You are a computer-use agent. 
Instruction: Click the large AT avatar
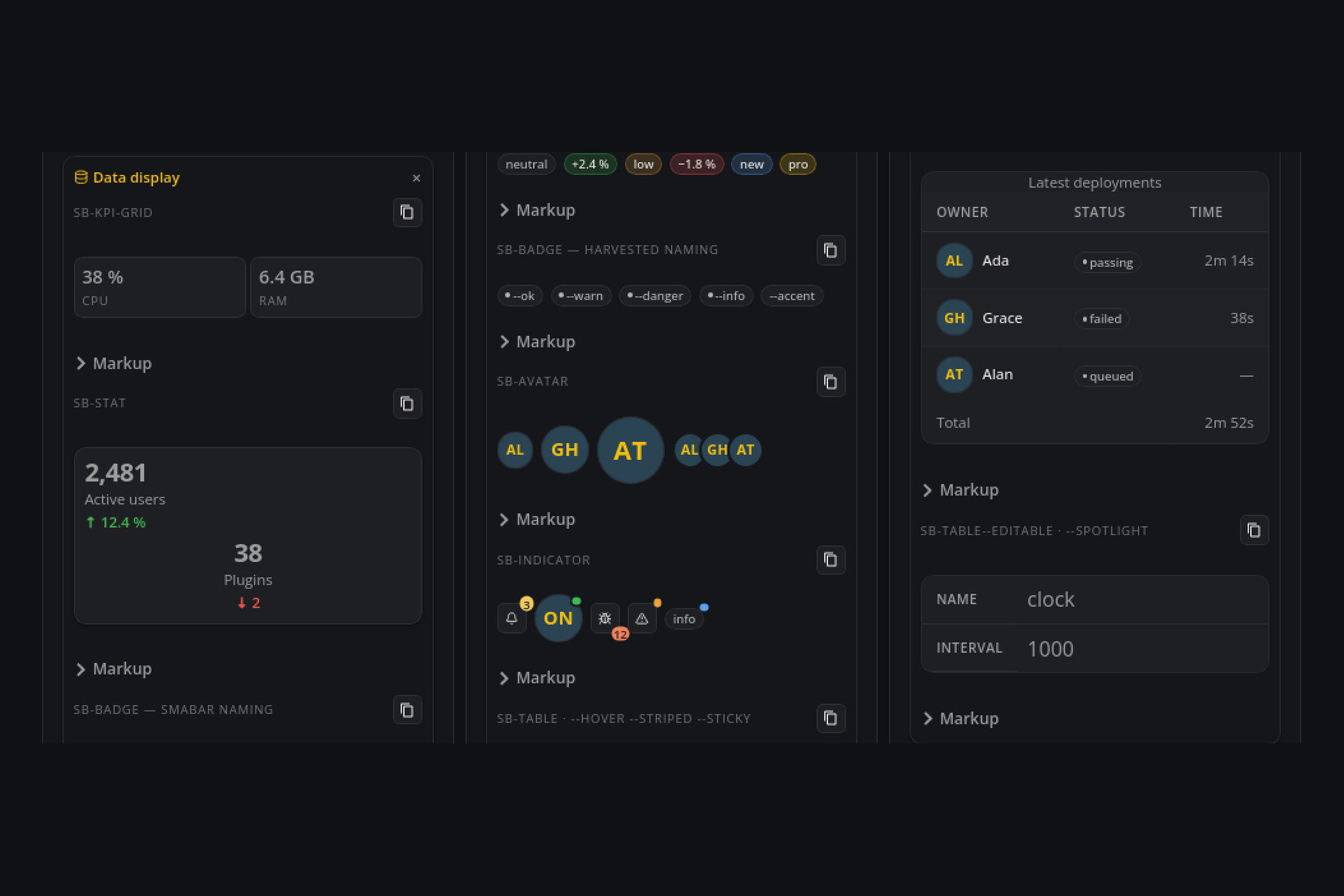[630, 450]
